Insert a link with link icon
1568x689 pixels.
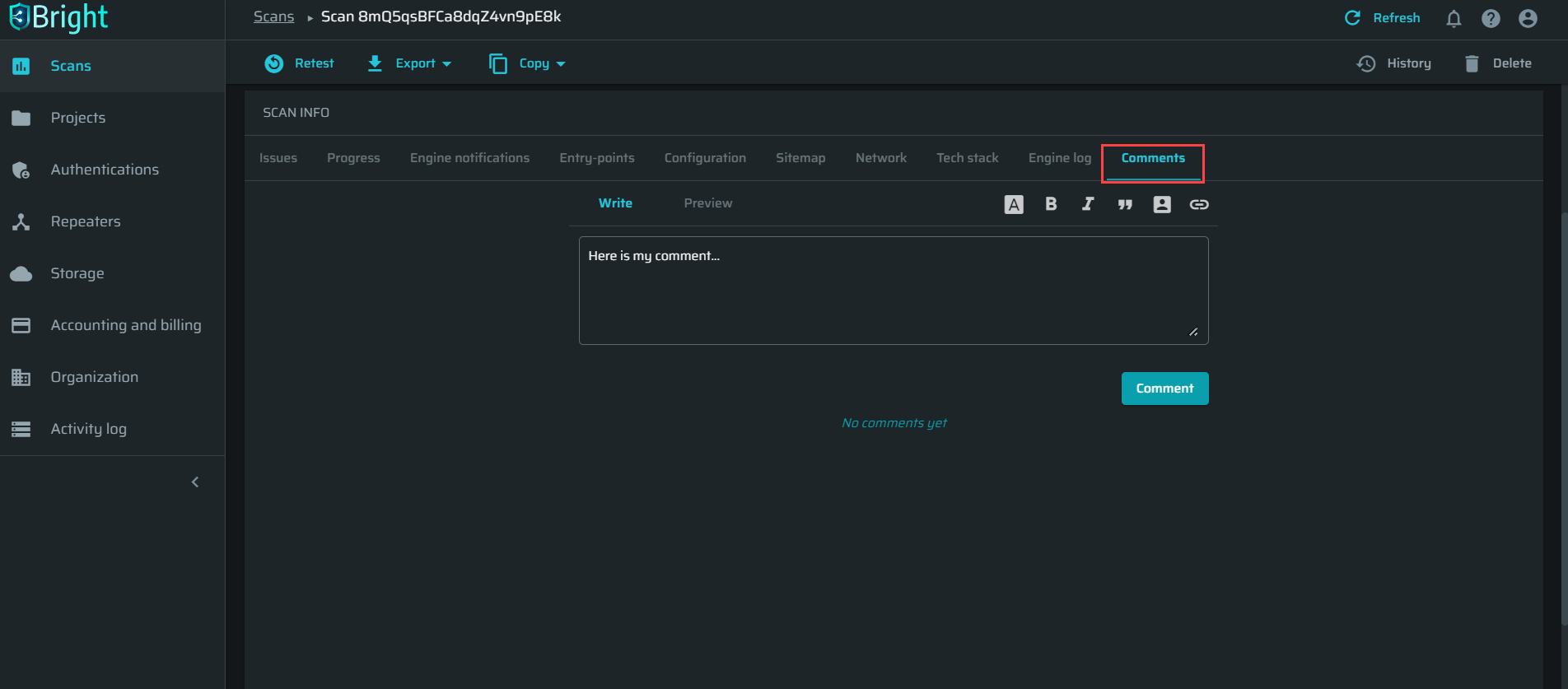(x=1199, y=204)
